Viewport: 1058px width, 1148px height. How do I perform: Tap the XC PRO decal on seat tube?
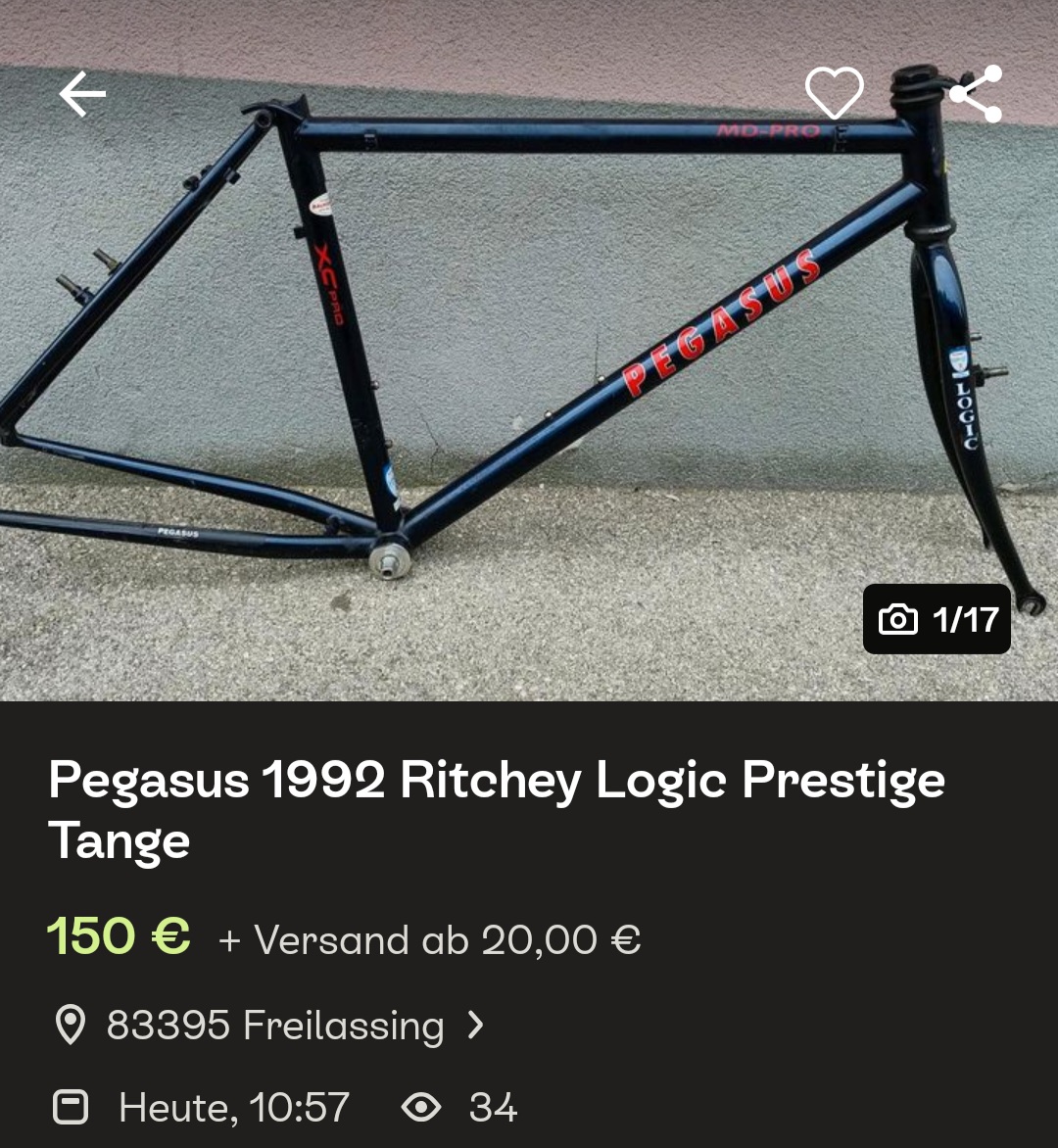coord(328,284)
